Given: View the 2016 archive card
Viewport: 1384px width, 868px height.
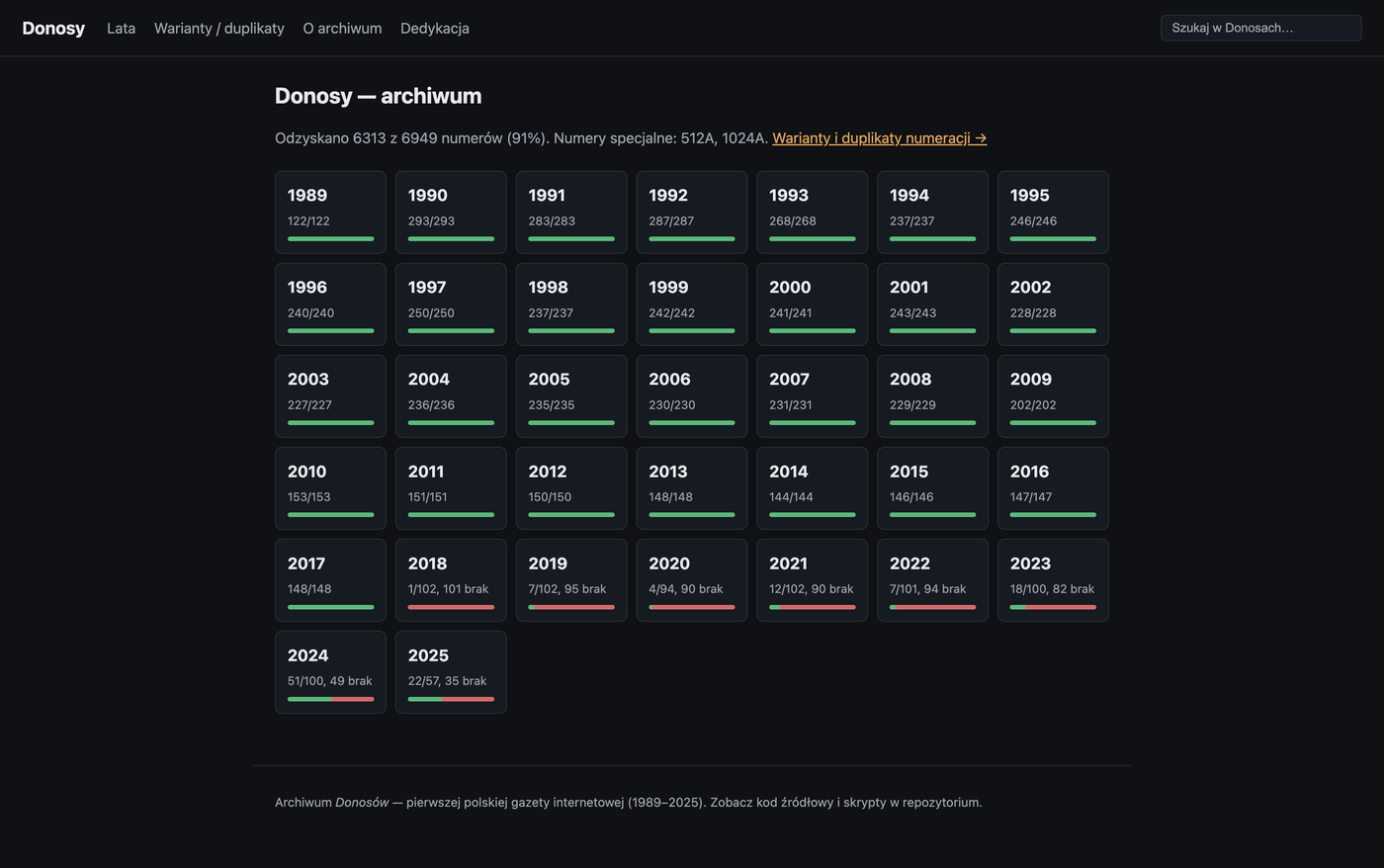Looking at the screenshot, I should click(1053, 488).
